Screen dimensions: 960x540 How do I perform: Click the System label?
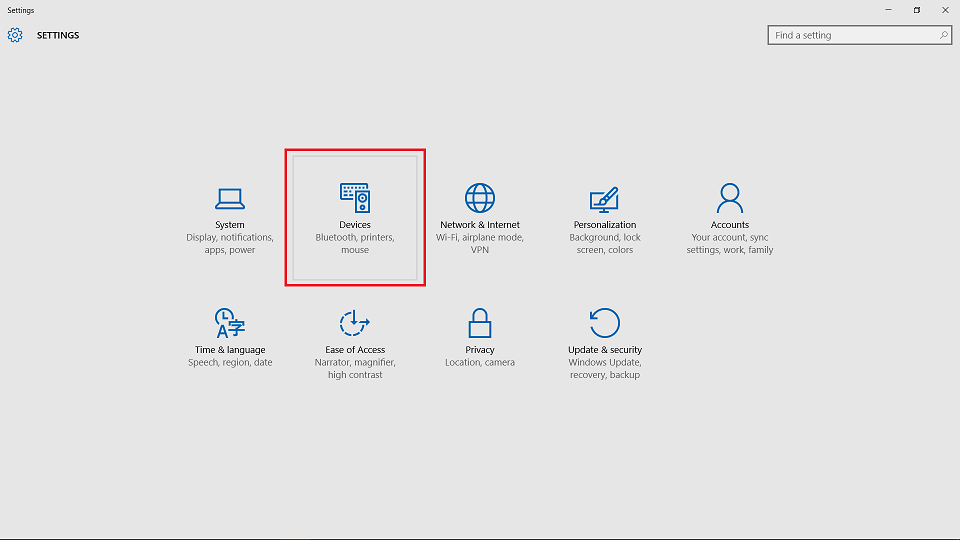[230, 225]
